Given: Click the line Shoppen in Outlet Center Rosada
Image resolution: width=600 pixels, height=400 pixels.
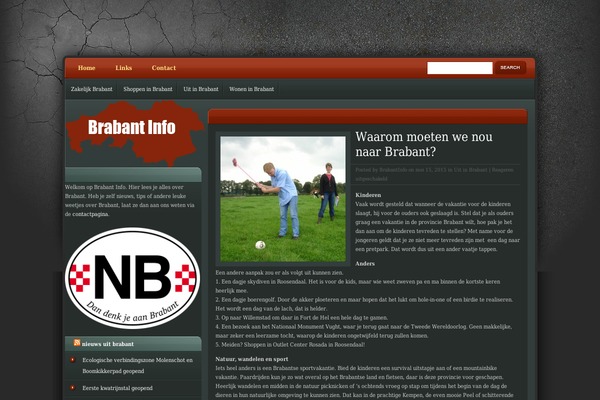Looking at the screenshot, I should (290, 344).
